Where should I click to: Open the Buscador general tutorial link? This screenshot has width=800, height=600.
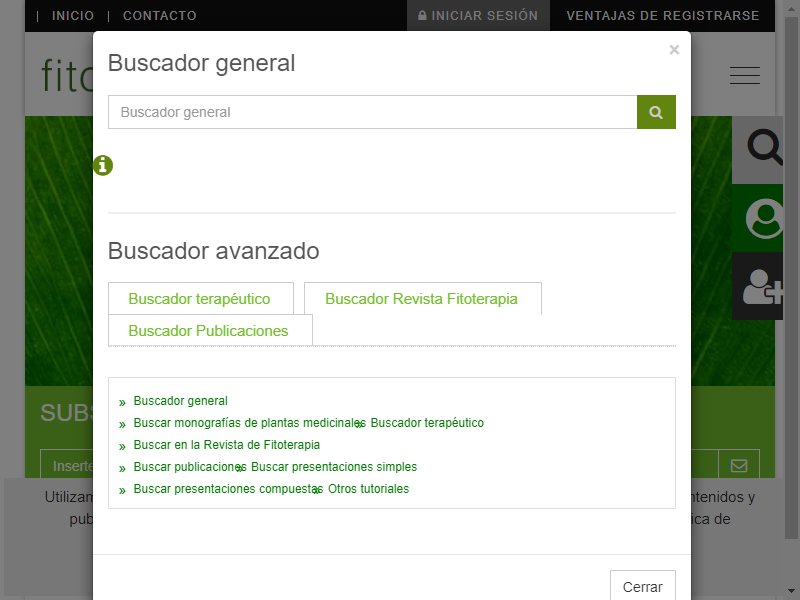click(181, 401)
